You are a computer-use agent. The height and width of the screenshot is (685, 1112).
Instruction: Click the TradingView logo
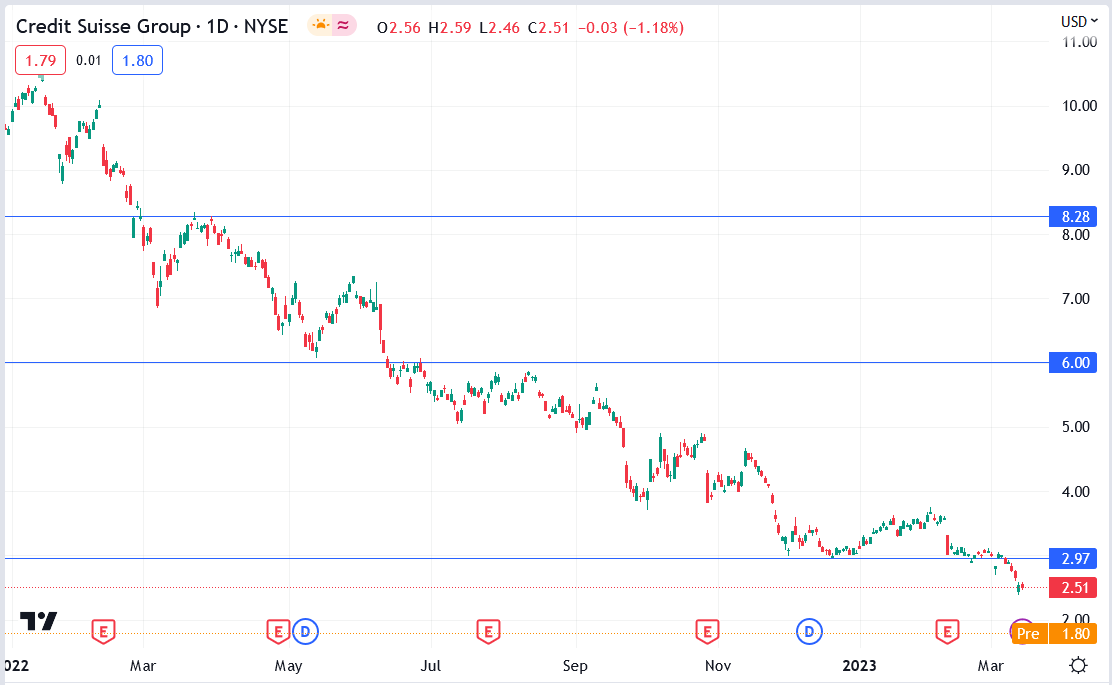click(38, 621)
